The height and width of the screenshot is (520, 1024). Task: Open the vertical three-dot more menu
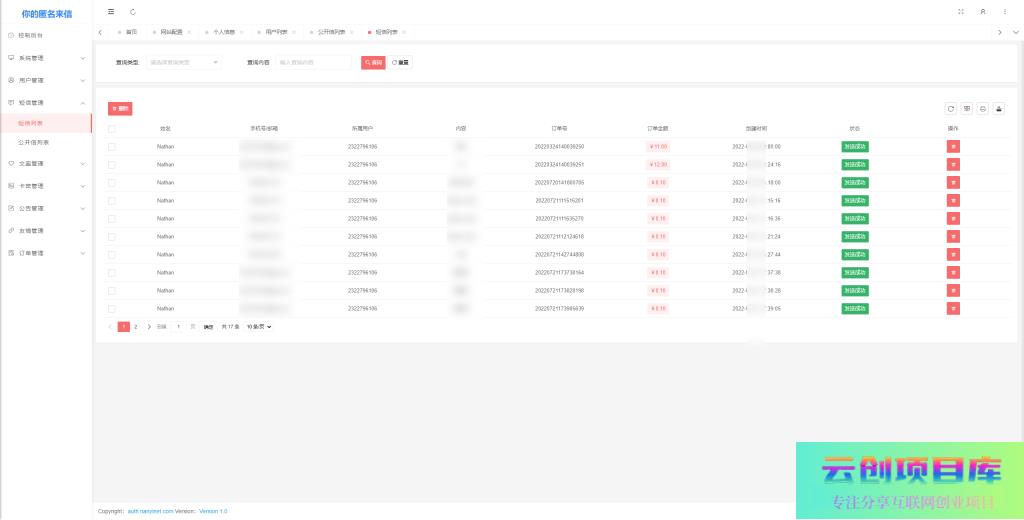(x=1005, y=12)
